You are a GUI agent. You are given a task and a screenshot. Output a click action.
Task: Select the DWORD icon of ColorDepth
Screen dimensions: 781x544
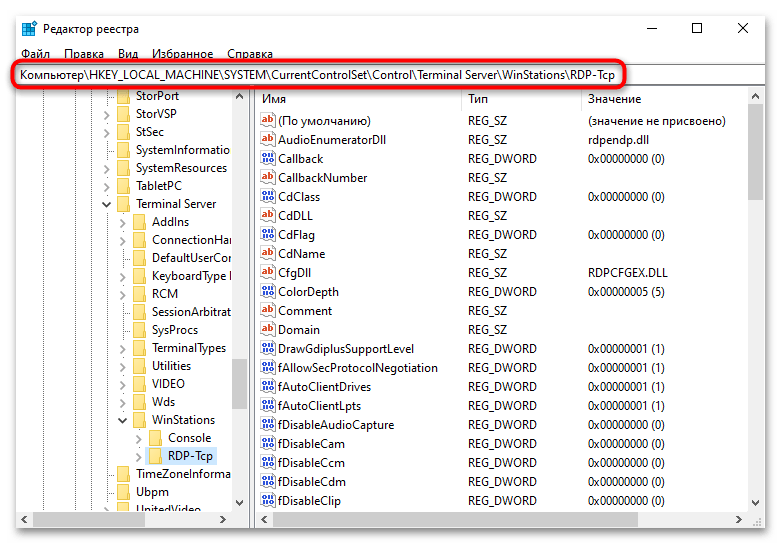tap(267, 291)
